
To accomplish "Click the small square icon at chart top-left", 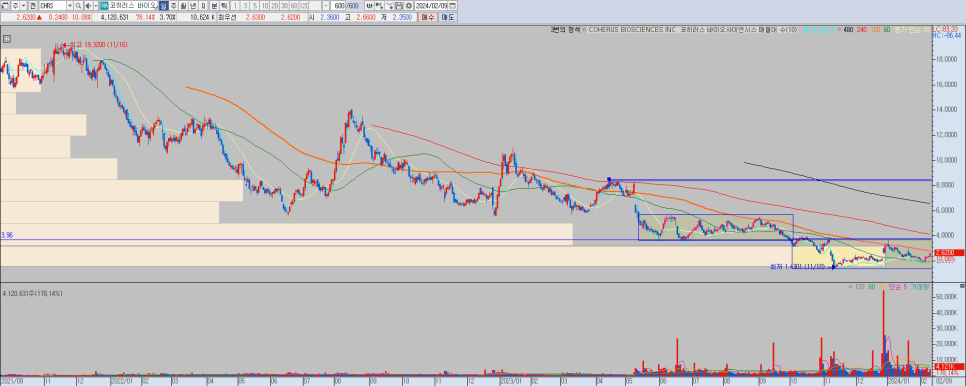I will pos(7,38).
